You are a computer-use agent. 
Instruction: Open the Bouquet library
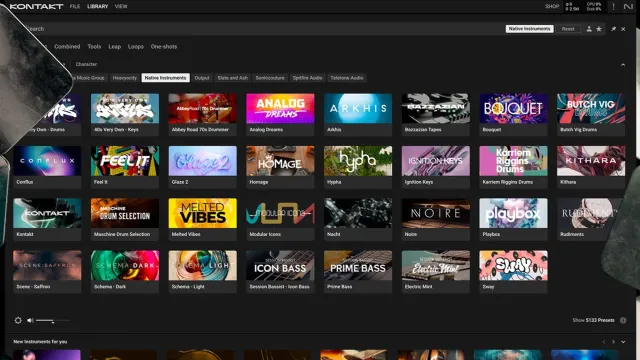pyautogui.click(x=513, y=114)
